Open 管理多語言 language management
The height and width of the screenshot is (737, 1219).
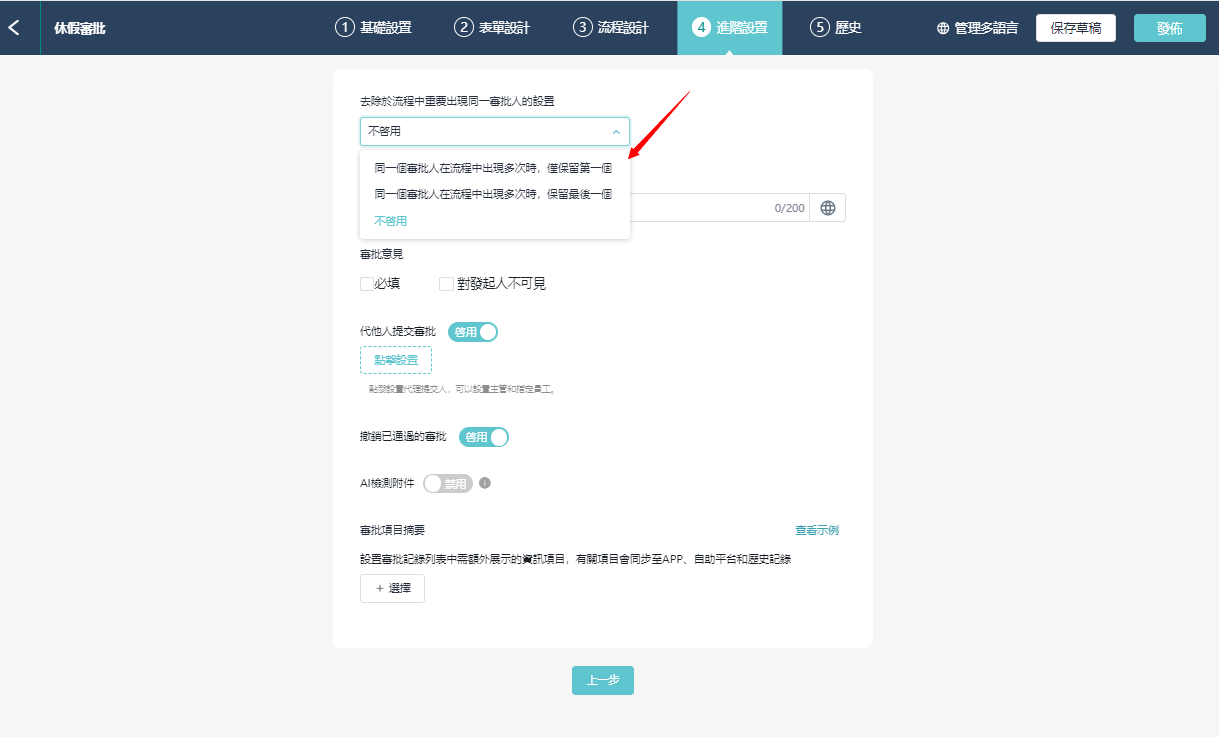click(977, 28)
